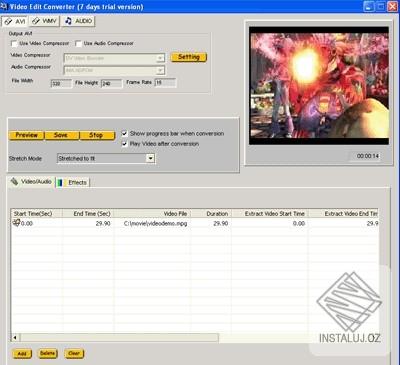This screenshot has width=400, height=365.
Task: Click the File Width input field
Action: 61,83
